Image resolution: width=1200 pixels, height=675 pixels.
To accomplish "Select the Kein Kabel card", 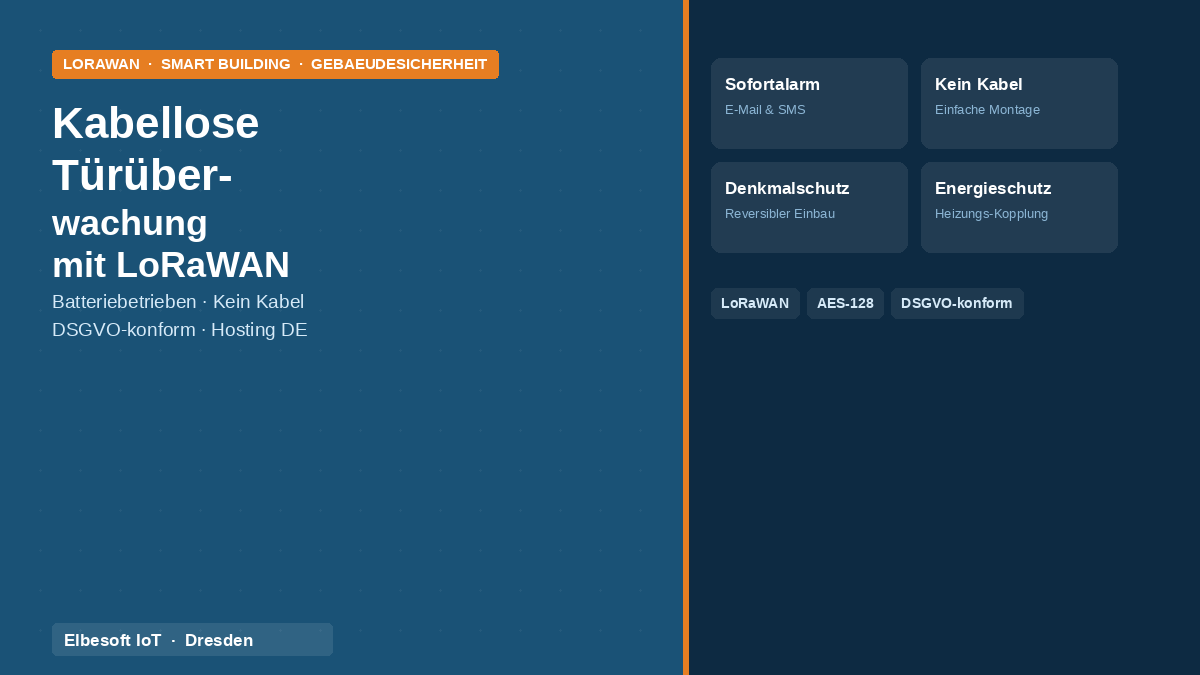I will (x=1019, y=103).
